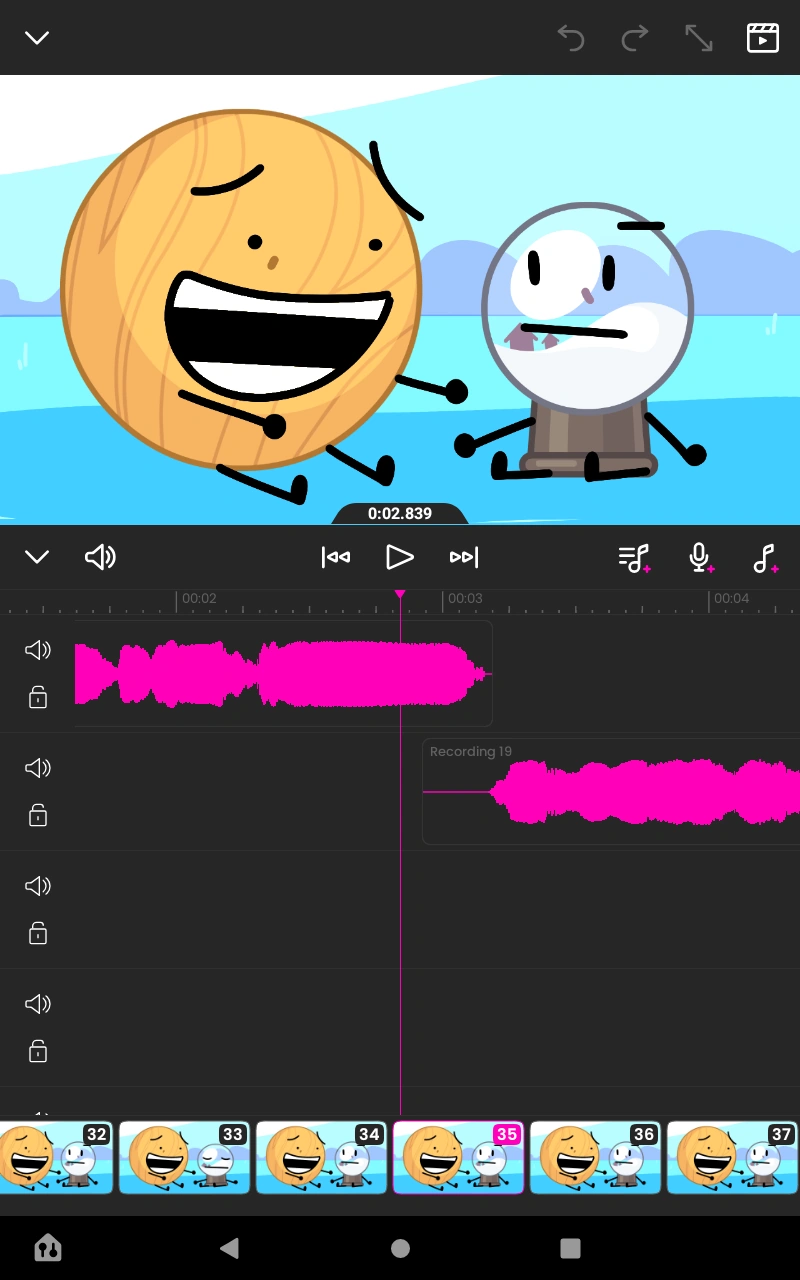Viewport: 800px width, 1280px height.
Task: Click the 00:04 mark on ruler
Action: click(731, 598)
